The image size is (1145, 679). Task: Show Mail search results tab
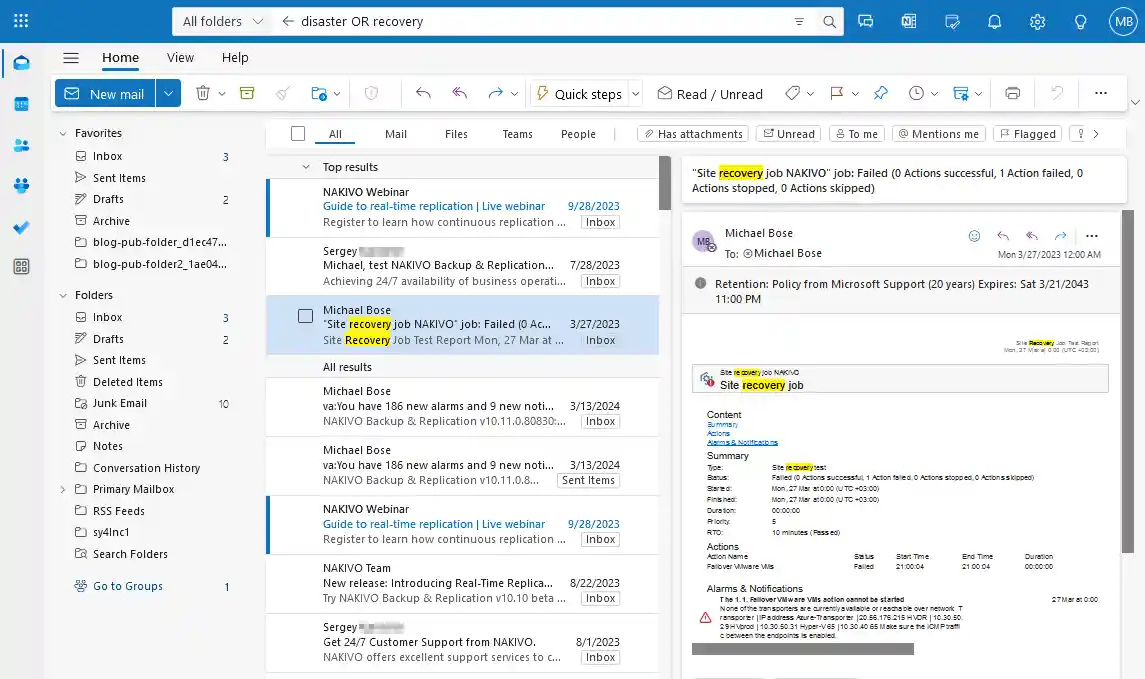pyautogui.click(x=396, y=134)
